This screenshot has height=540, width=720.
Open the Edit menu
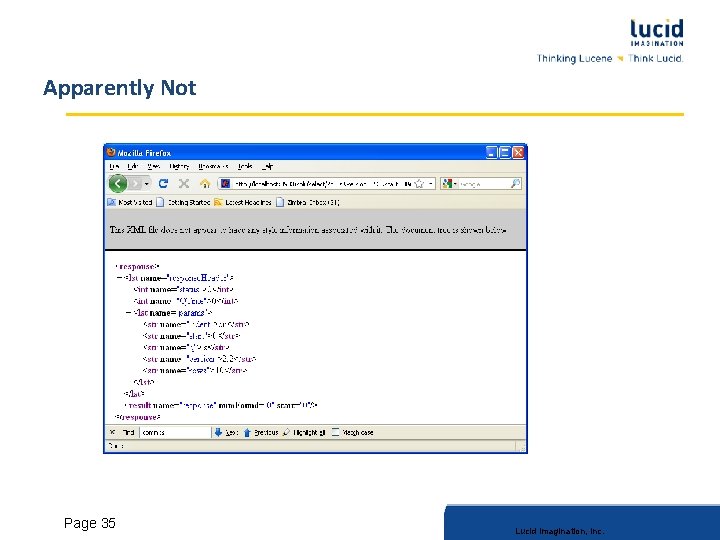133,166
